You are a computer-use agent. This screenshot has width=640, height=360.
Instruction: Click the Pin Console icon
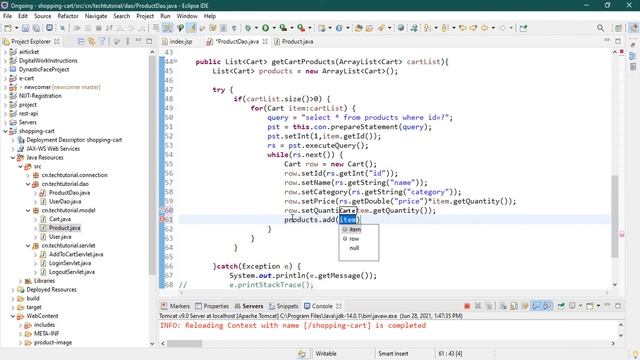click(561, 306)
